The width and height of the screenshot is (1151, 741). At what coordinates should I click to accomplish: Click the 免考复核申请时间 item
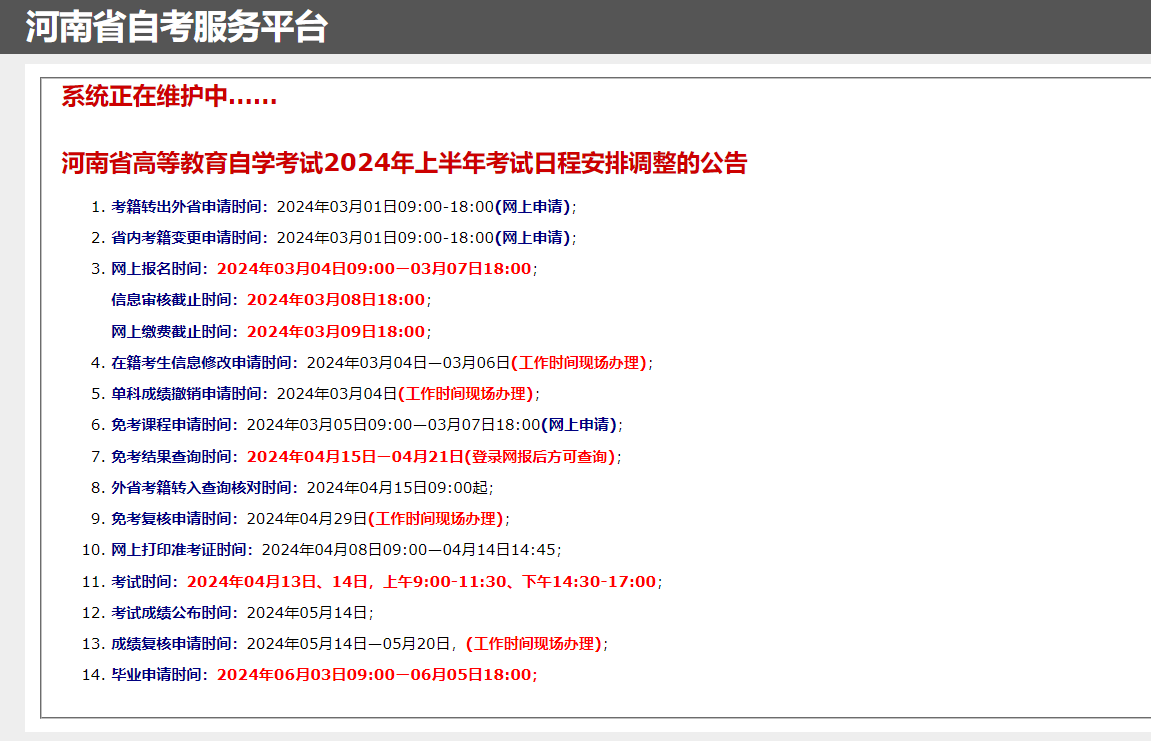click(x=310, y=518)
